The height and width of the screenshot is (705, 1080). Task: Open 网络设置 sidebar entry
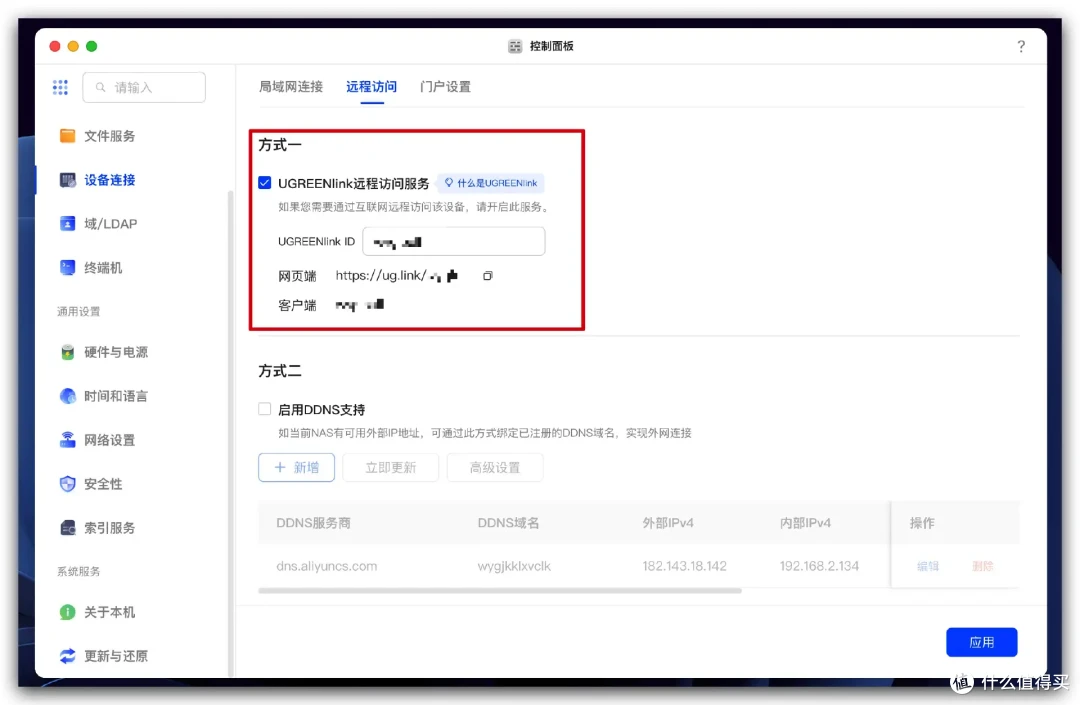110,440
